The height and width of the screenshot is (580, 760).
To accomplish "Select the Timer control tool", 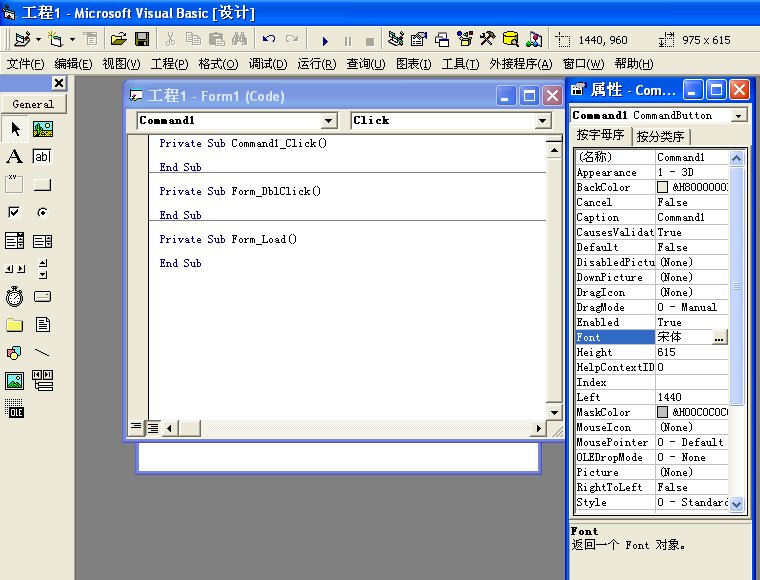I will 14,296.
